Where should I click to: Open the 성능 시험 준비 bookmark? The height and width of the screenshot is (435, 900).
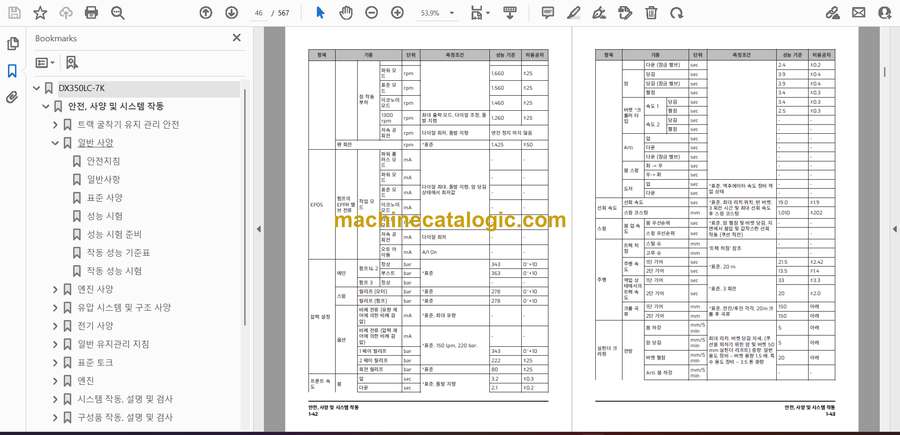click(x=114, y=235)
